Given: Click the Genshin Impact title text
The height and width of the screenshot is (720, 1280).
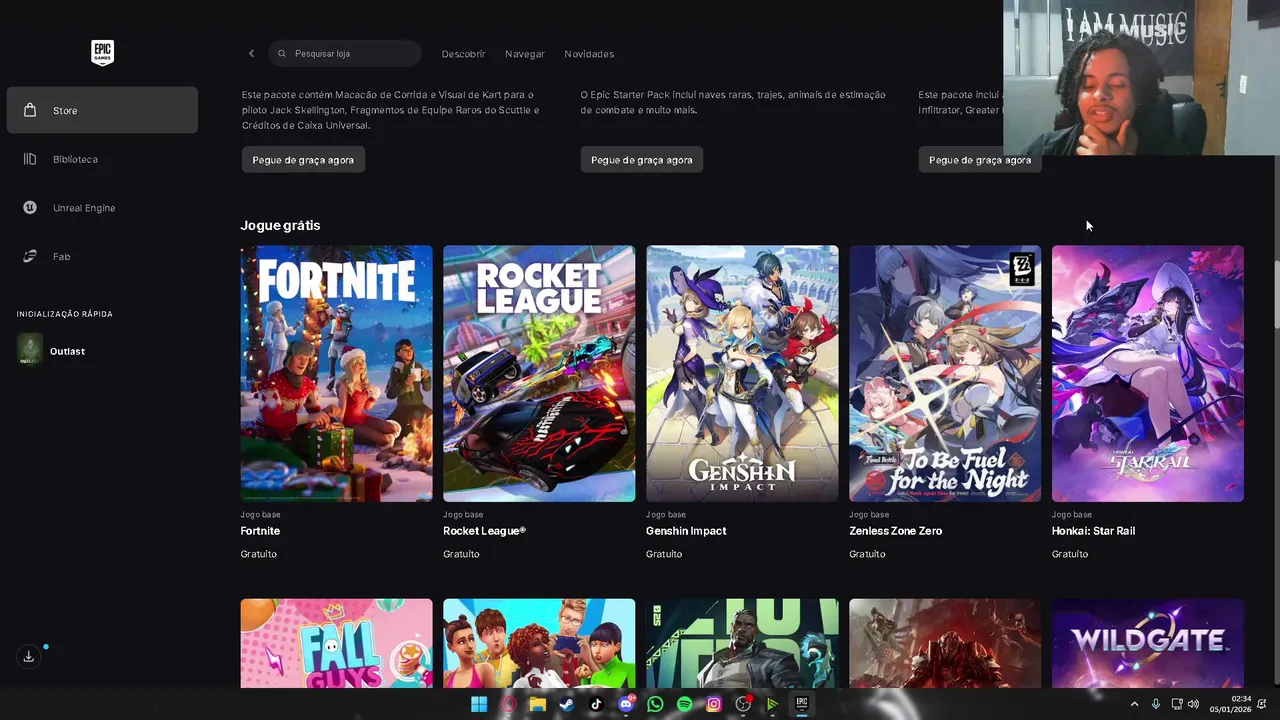Looking at the screenshot, I should coord(686,531).
